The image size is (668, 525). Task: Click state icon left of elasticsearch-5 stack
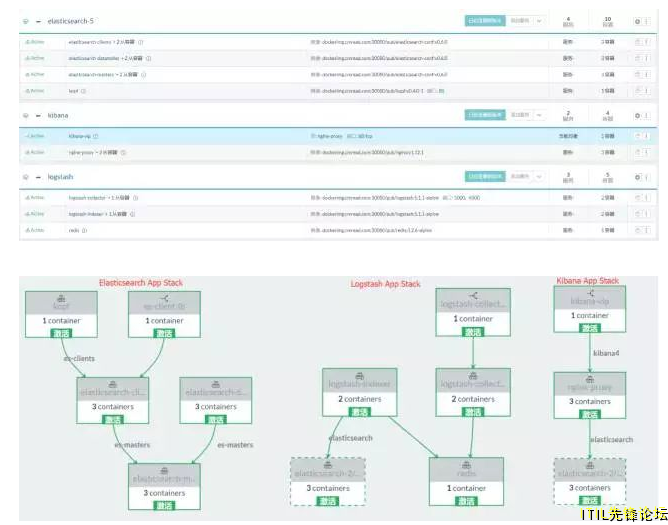(26, 21)
